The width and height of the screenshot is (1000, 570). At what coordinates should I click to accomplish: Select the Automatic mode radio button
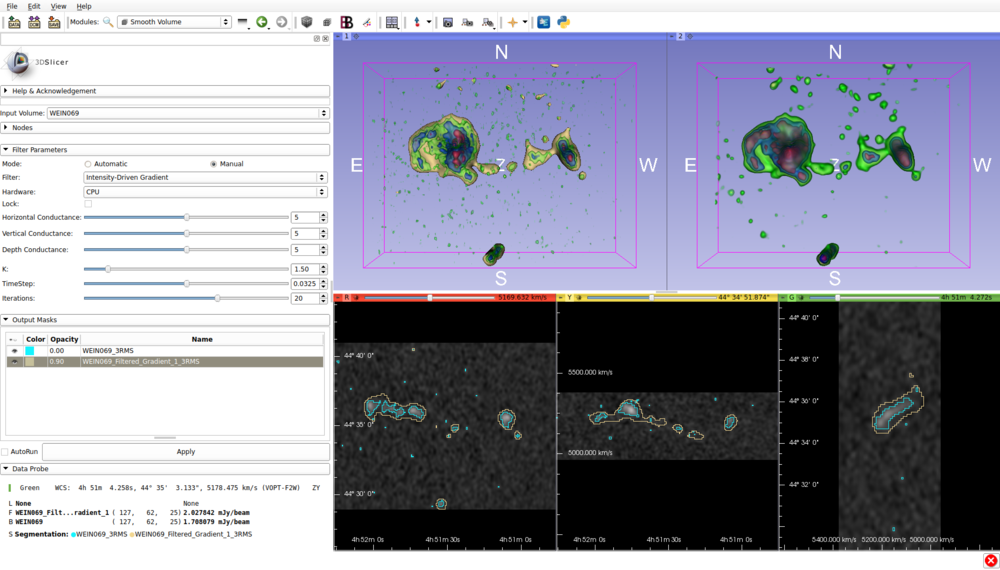point(88,164)
